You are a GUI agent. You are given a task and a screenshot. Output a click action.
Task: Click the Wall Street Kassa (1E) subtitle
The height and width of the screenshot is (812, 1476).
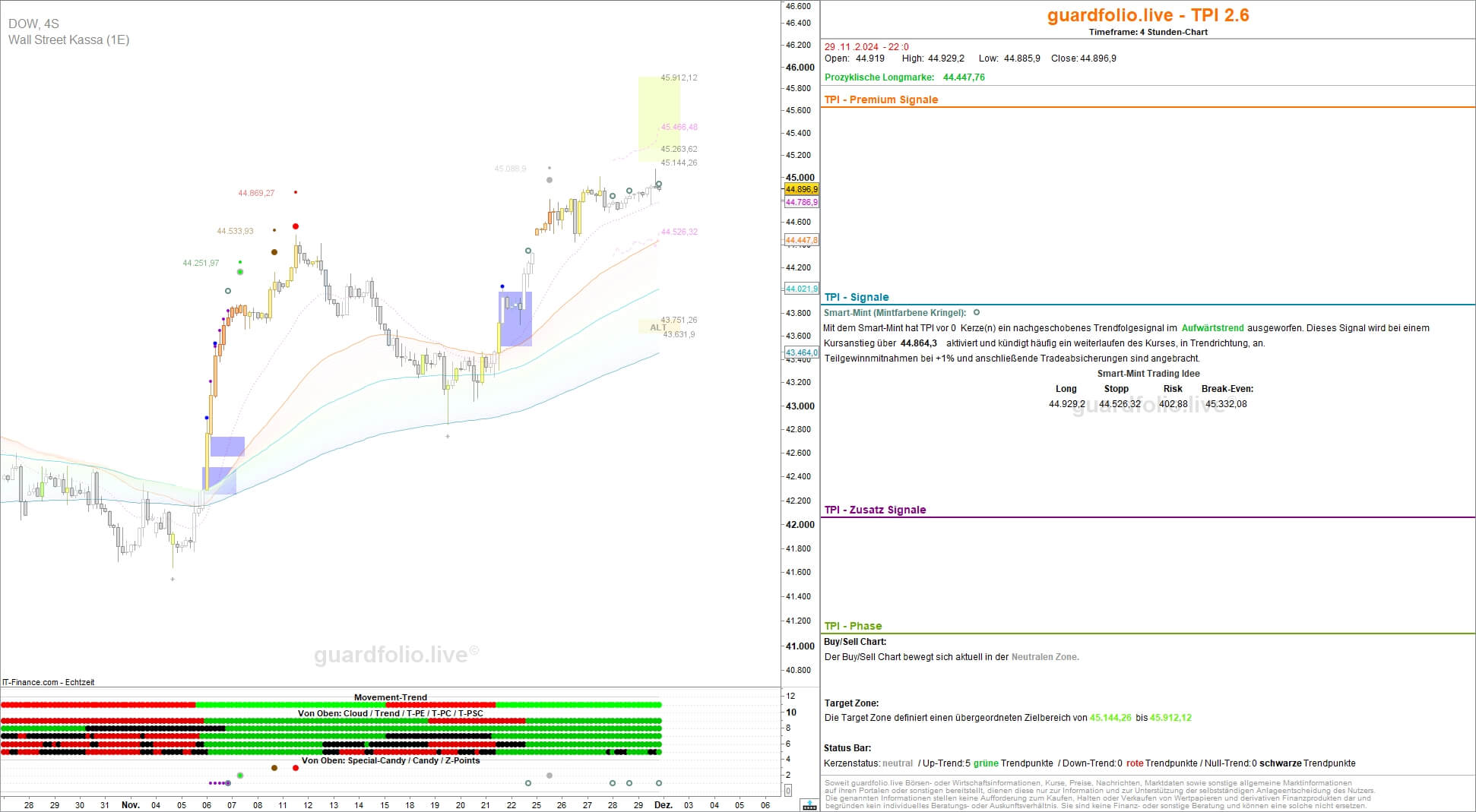click(68, 39)
